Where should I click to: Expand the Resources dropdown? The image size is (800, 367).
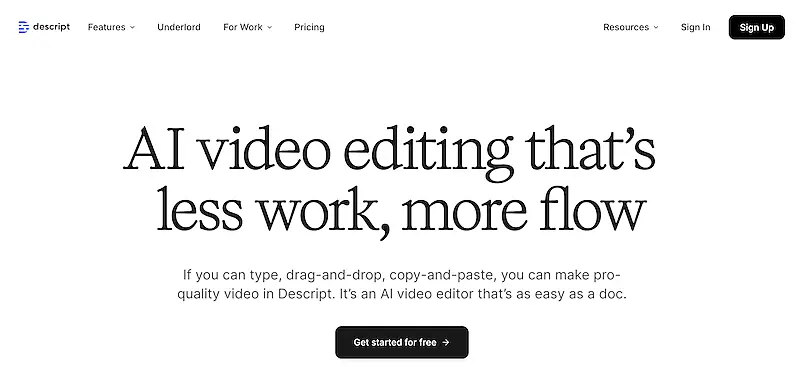[631, 27]
